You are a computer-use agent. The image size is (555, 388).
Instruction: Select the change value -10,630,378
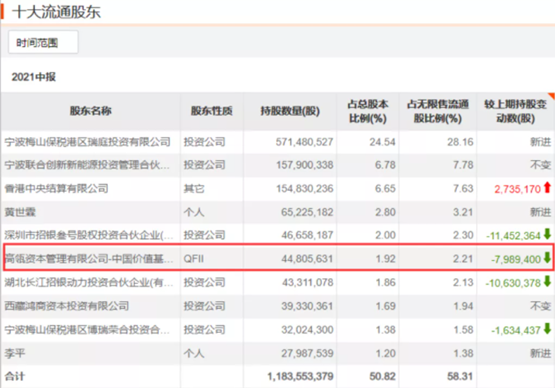(x=513, y=283)
